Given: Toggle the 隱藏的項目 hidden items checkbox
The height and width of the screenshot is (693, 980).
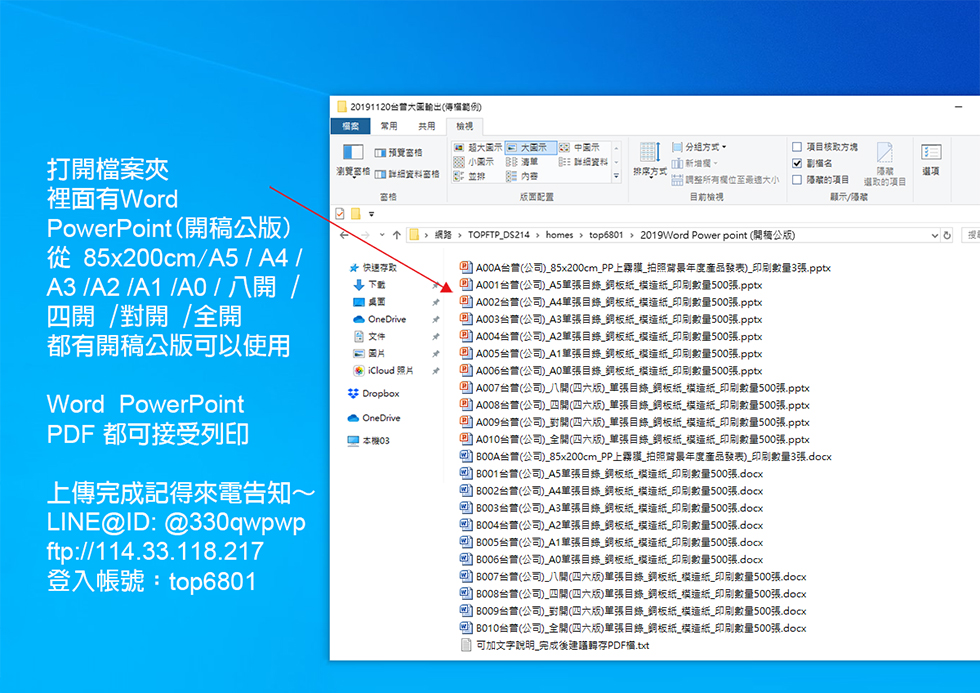Looking at the screenshot, I should tap(797, 180).
